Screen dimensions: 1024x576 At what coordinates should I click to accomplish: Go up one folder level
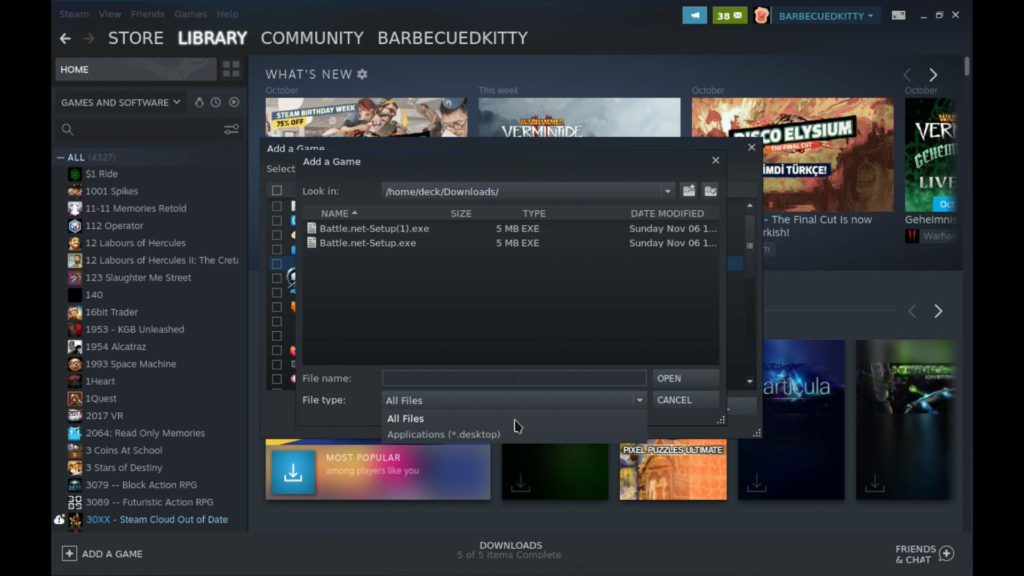[689, 191]
